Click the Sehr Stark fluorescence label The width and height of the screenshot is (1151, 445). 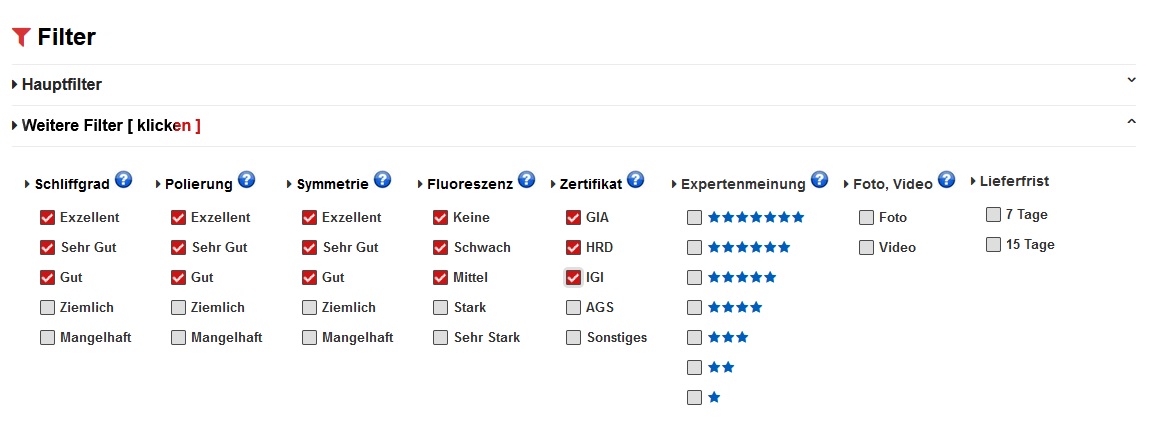click(486, 337)
